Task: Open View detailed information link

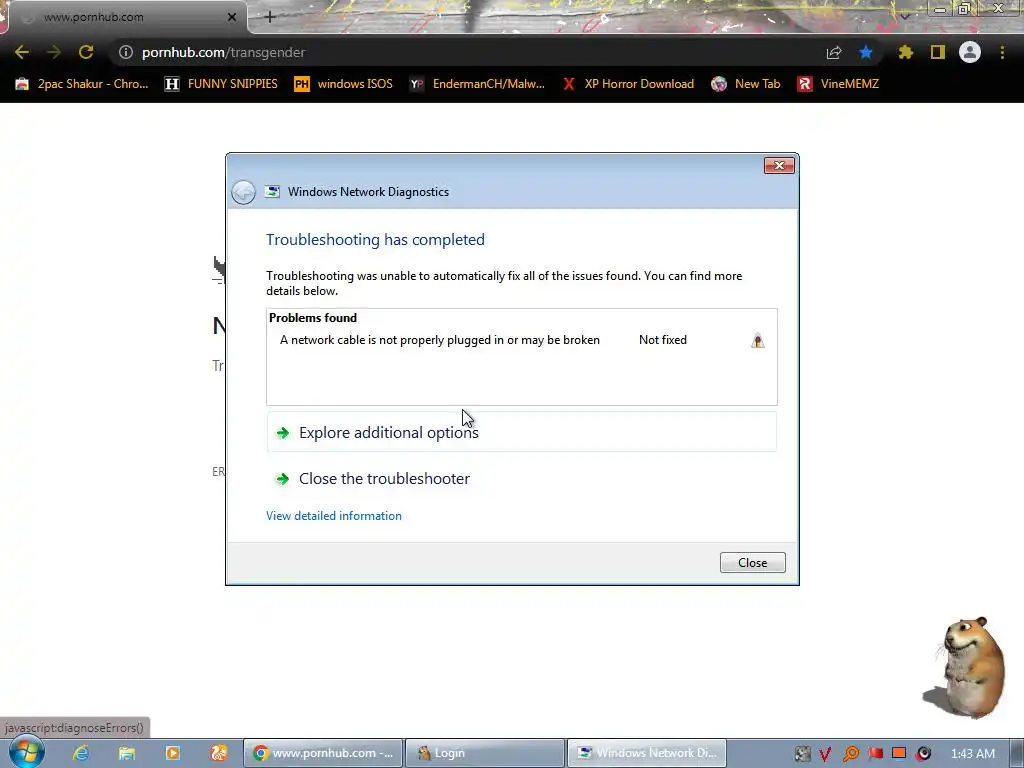Action: click(334, 516)
